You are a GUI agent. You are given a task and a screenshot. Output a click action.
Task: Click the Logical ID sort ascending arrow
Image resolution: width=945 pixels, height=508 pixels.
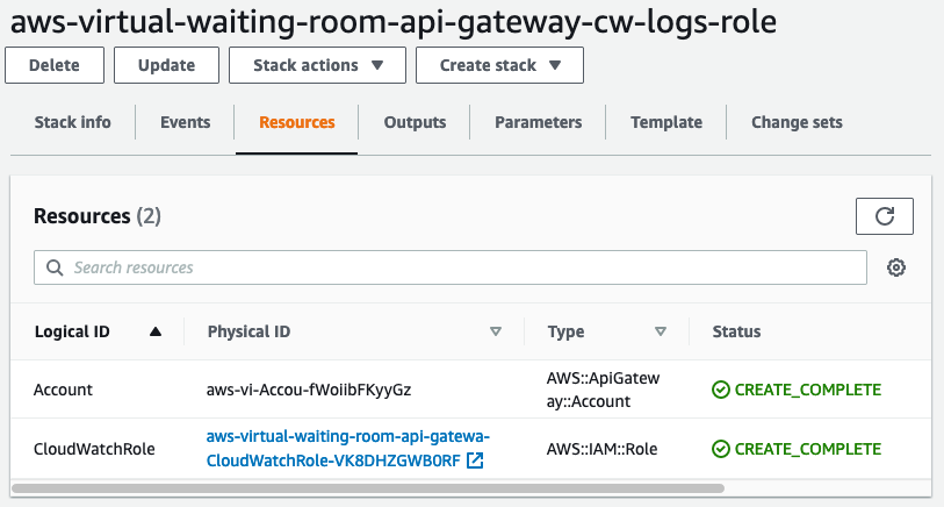pyautogui.click(x=155, y=332)
